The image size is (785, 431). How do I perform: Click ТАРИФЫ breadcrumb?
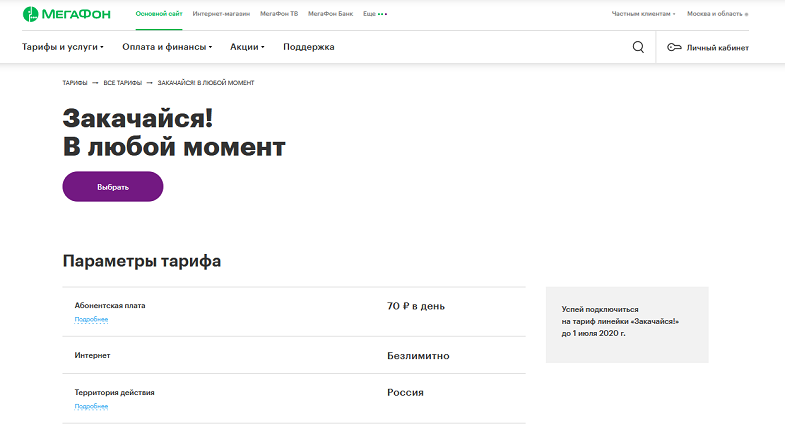coord(75,83)
